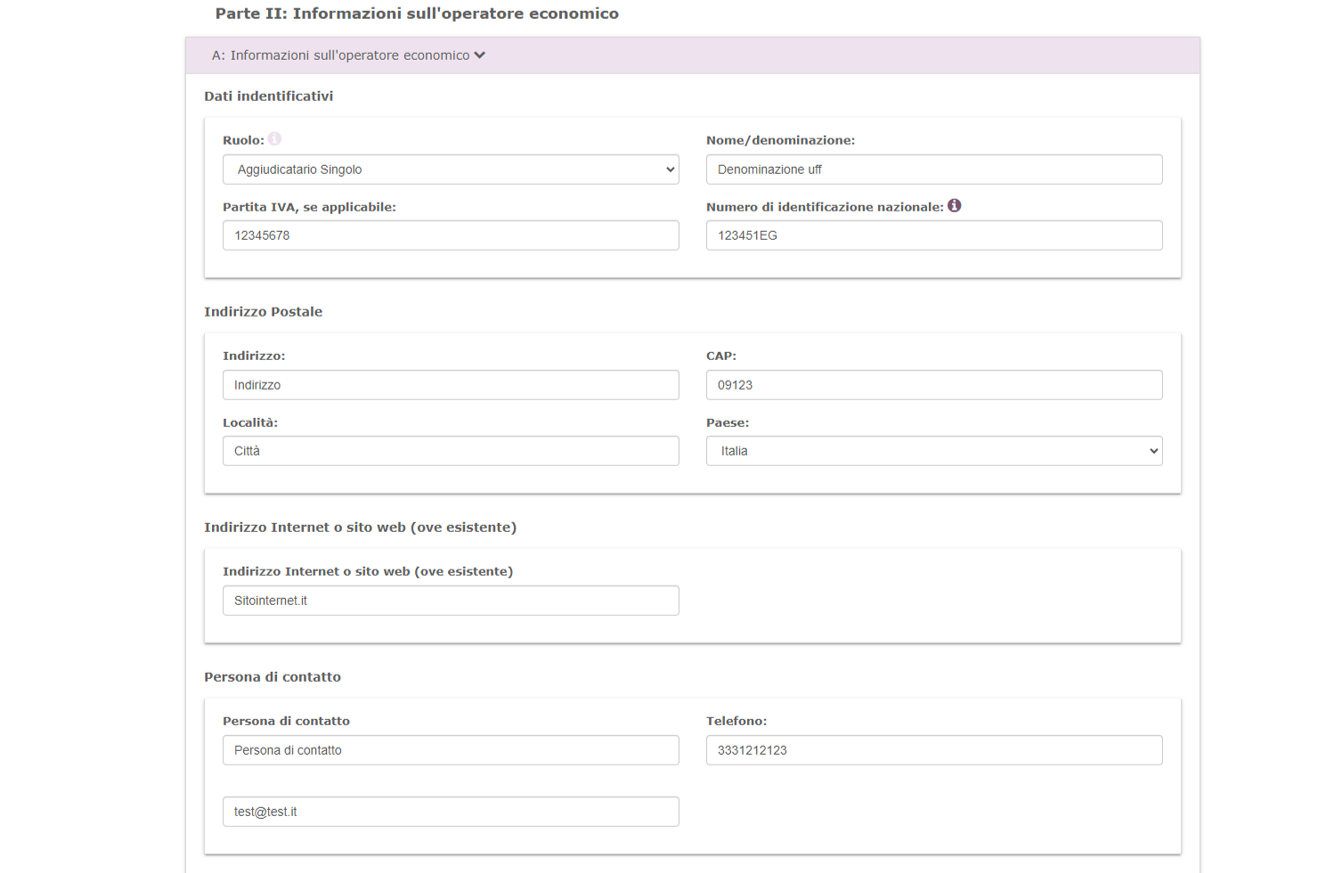The image size is (1343, 873).
Task: Click the Nome/denominazione input field
Action: 933,170
